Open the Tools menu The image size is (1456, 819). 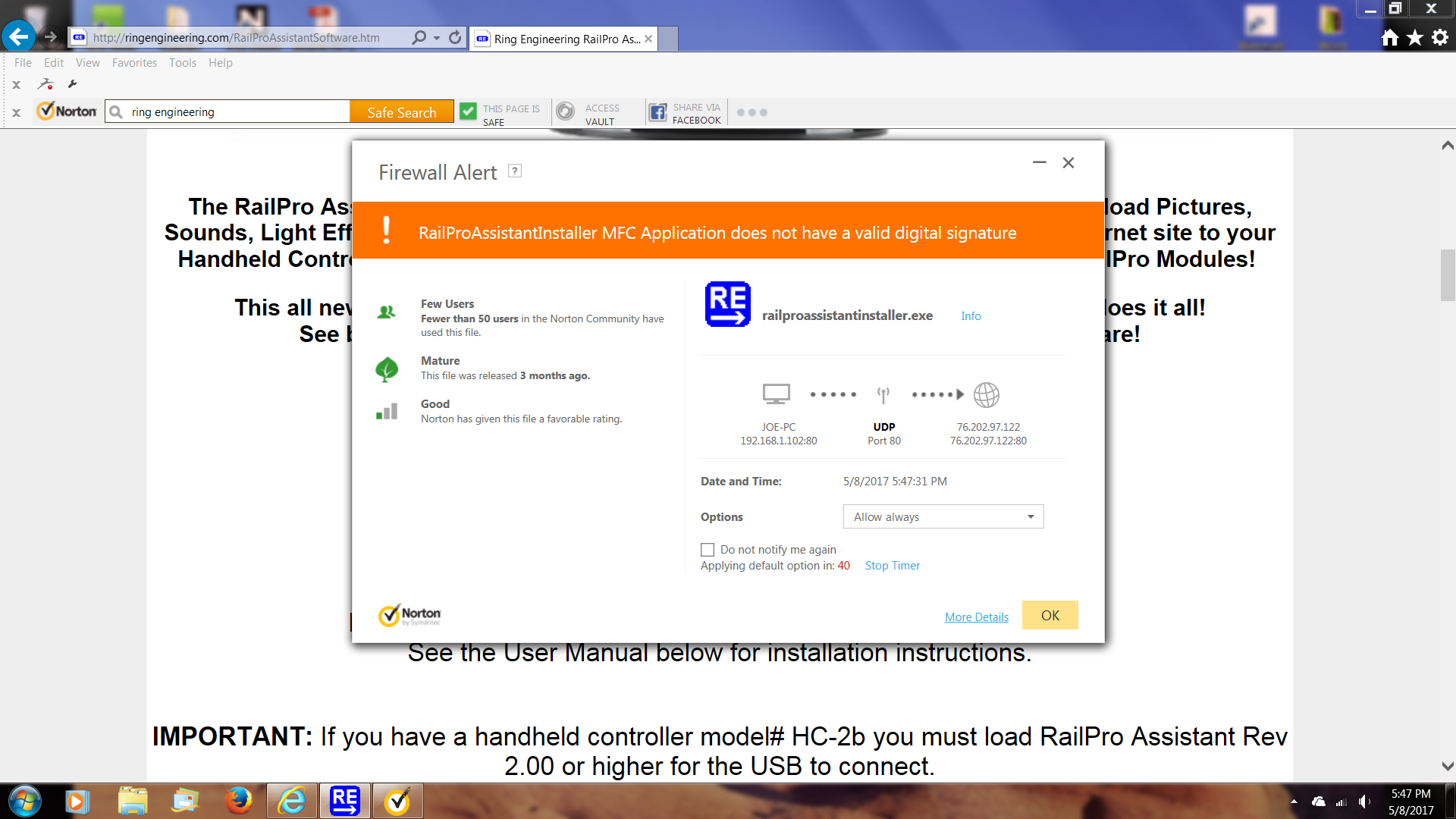pos(182,63)
